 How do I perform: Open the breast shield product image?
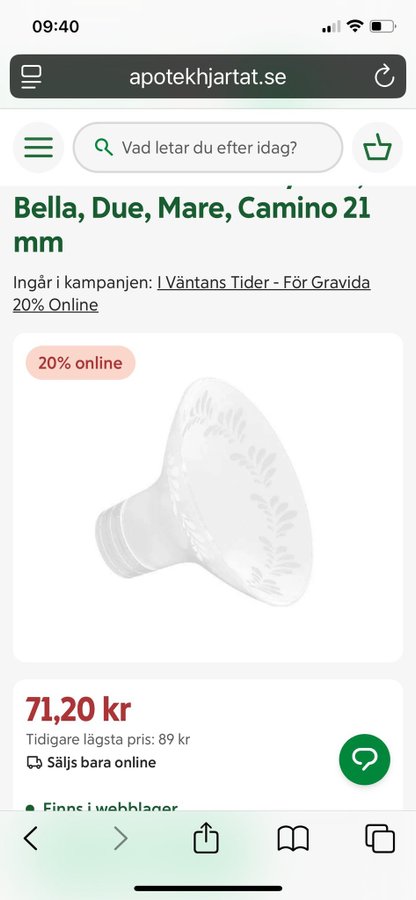coord(208,498)
